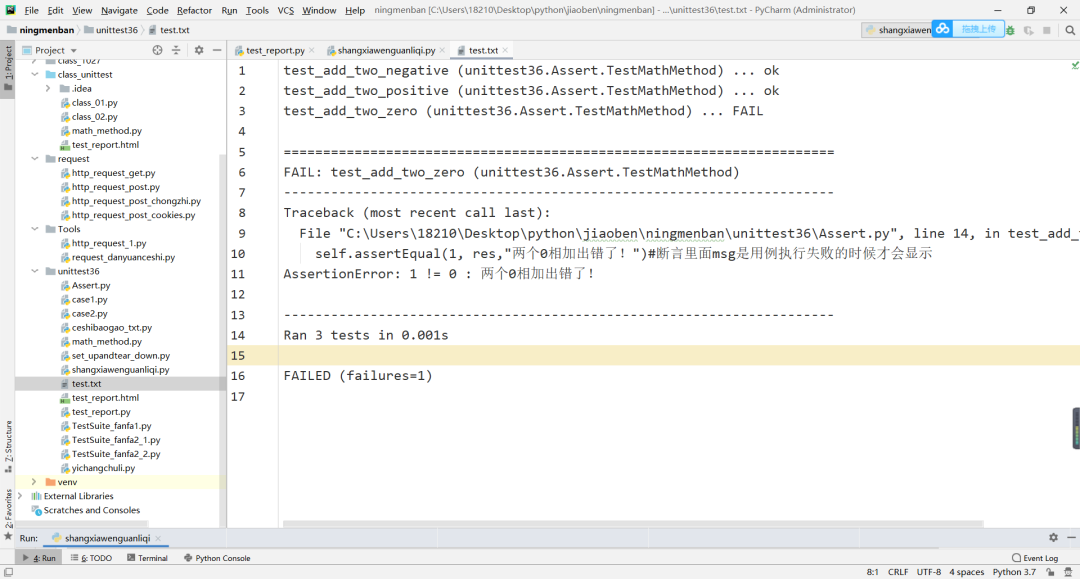Open Run panel settings gear

click(x=1053, y=538)
